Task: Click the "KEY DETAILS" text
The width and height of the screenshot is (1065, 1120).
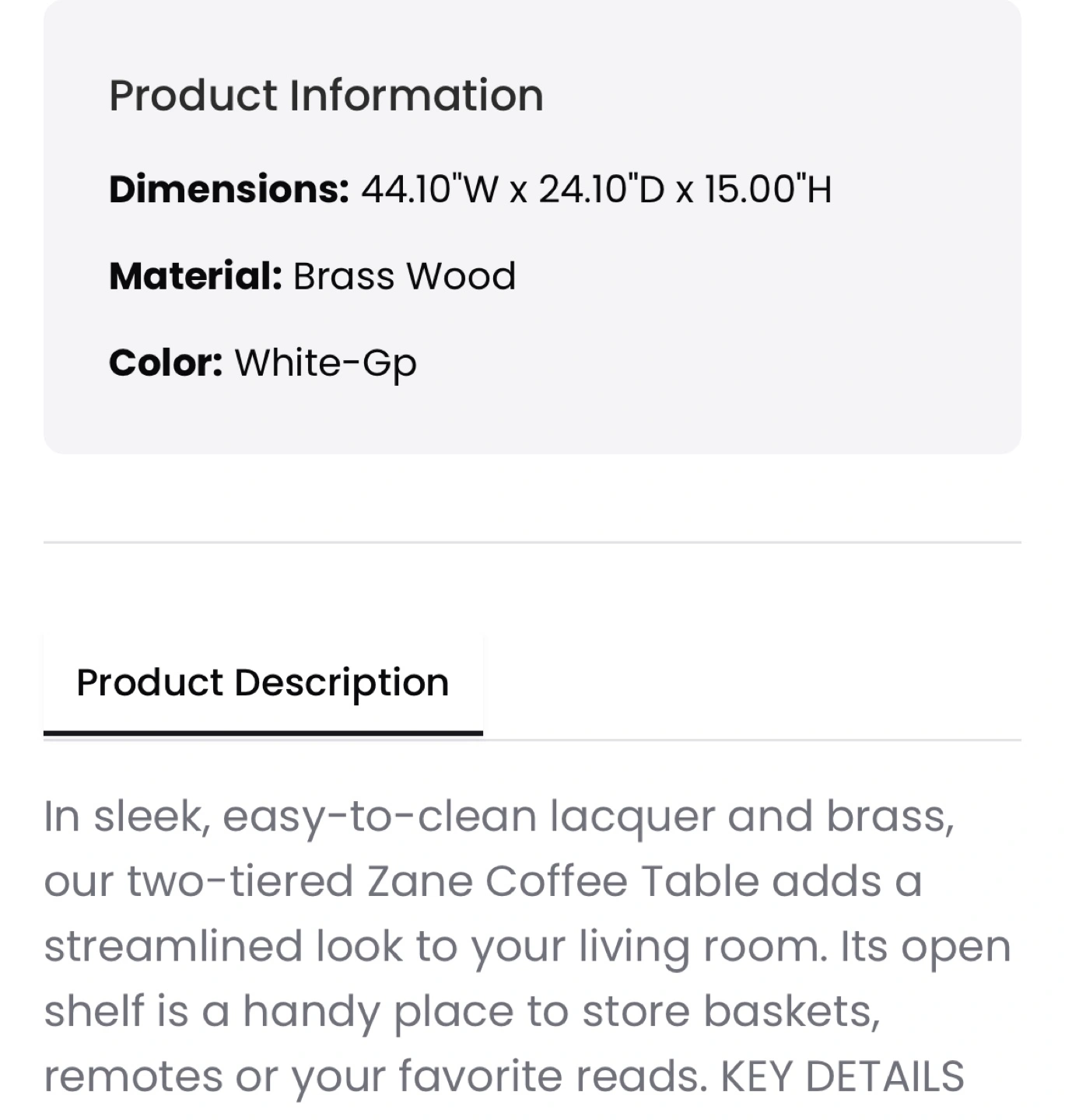Action: [x=843, y=1076]
